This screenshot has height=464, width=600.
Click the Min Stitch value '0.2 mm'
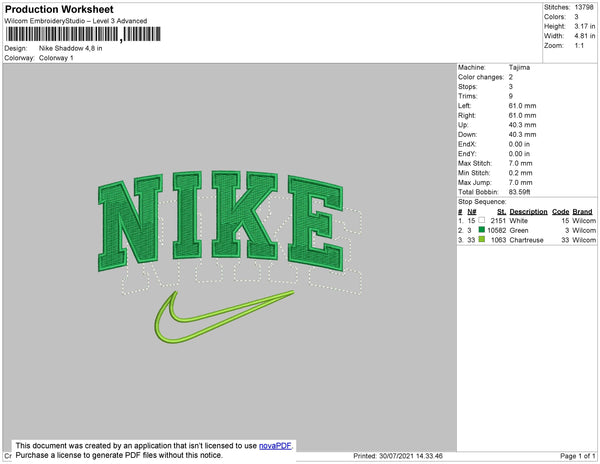point(520,173)
